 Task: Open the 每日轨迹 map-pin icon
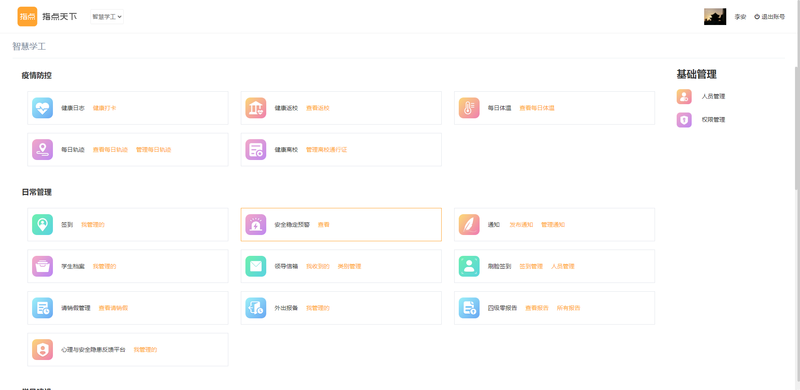[42, 150]
